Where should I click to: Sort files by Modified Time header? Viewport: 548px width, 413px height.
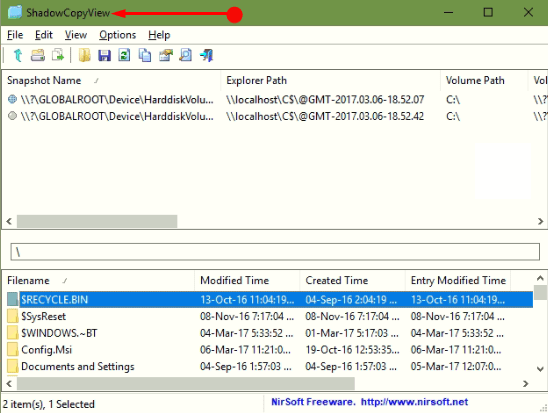pos(247,280)
